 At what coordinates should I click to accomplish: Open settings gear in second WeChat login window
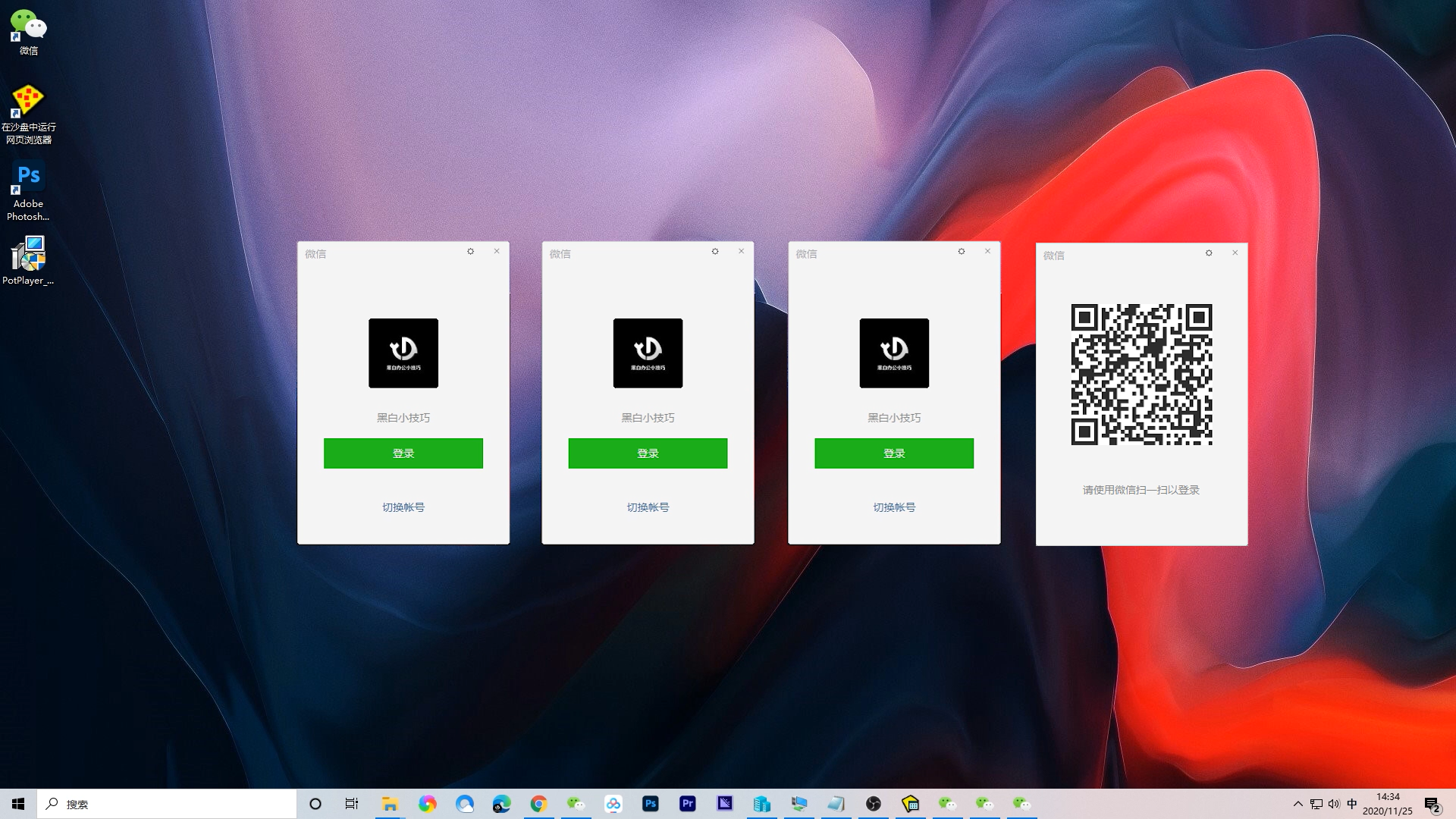(715, 252)
